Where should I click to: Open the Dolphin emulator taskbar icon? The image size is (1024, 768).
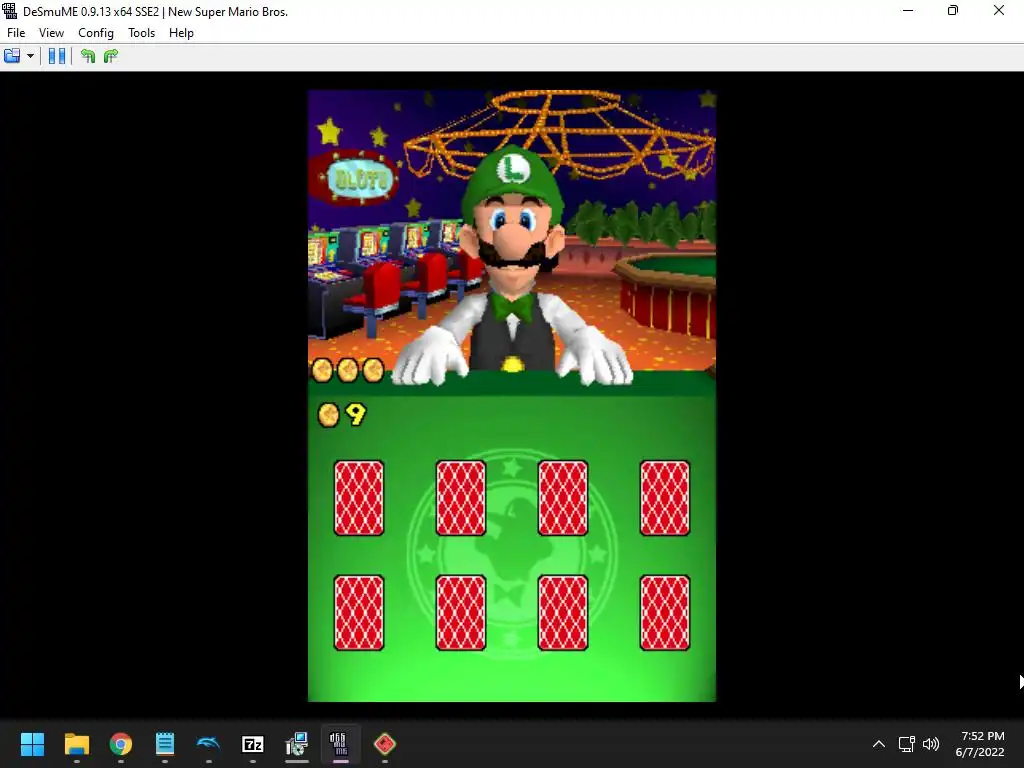pyautogui.click(x=208, y=744)
